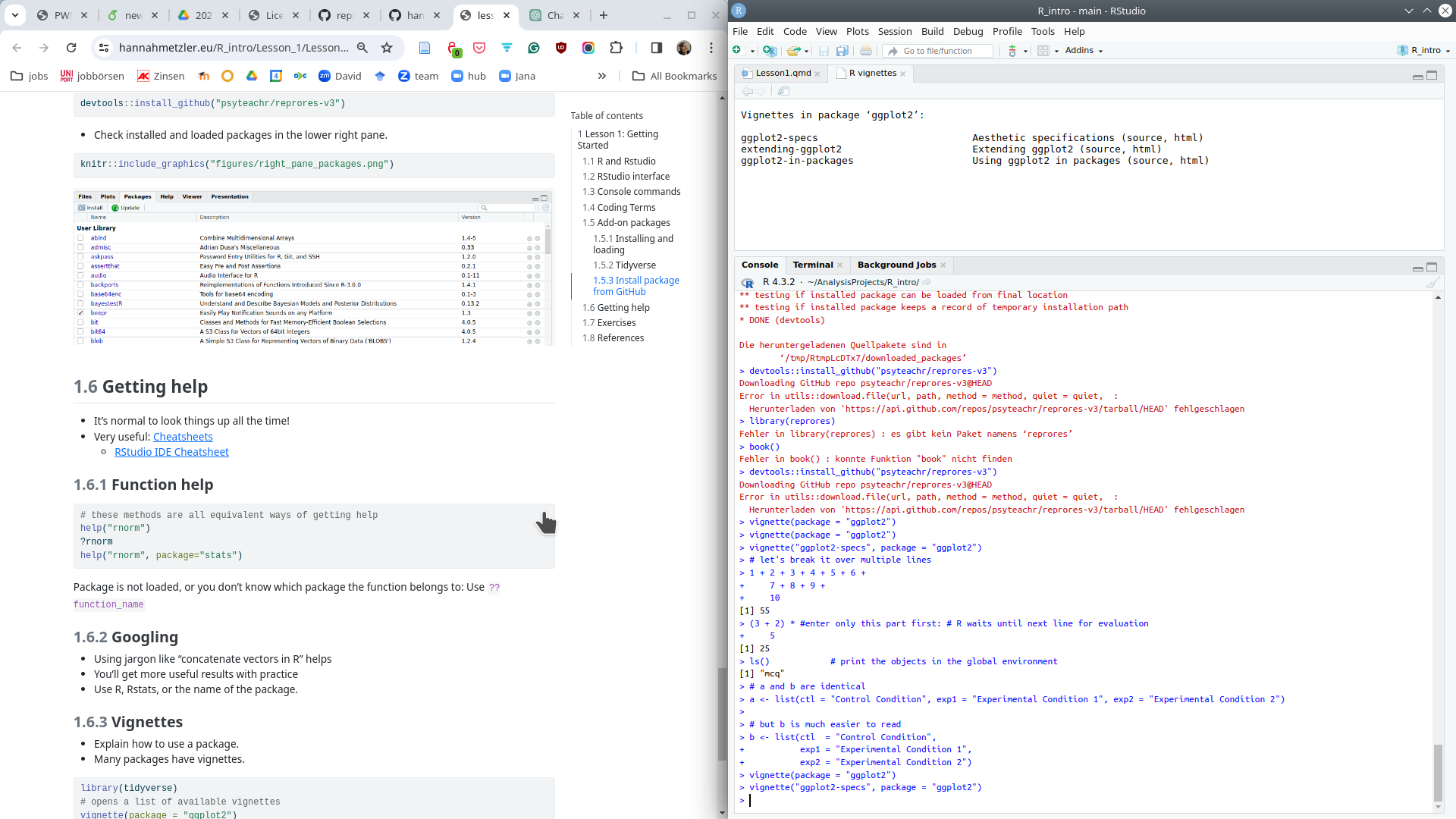Viewport: 1456px width, 819px height.
Task: Click the Create a project icon
Action: coord(769,51)
